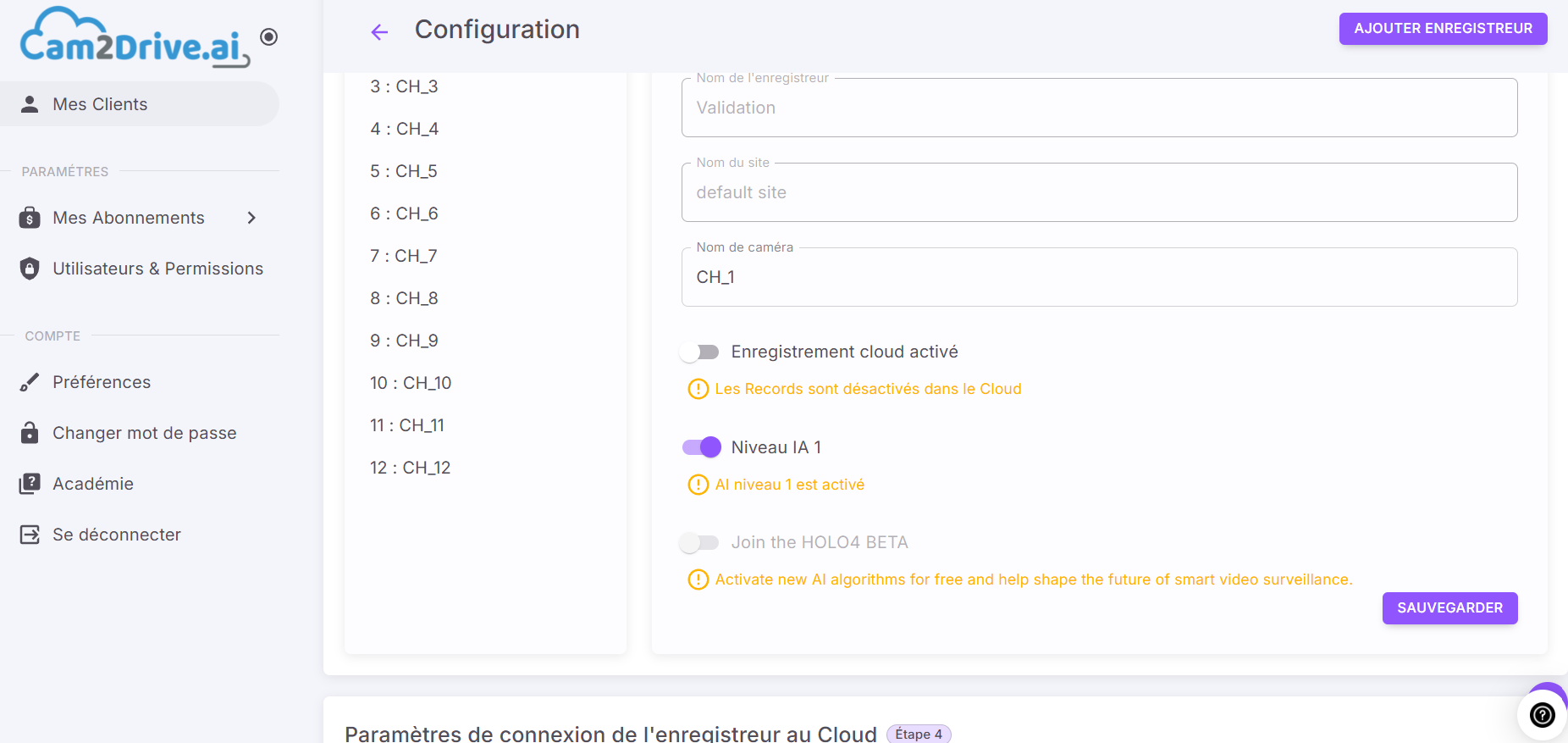Click the back arrow beside Configuration

tap(379, 32)
